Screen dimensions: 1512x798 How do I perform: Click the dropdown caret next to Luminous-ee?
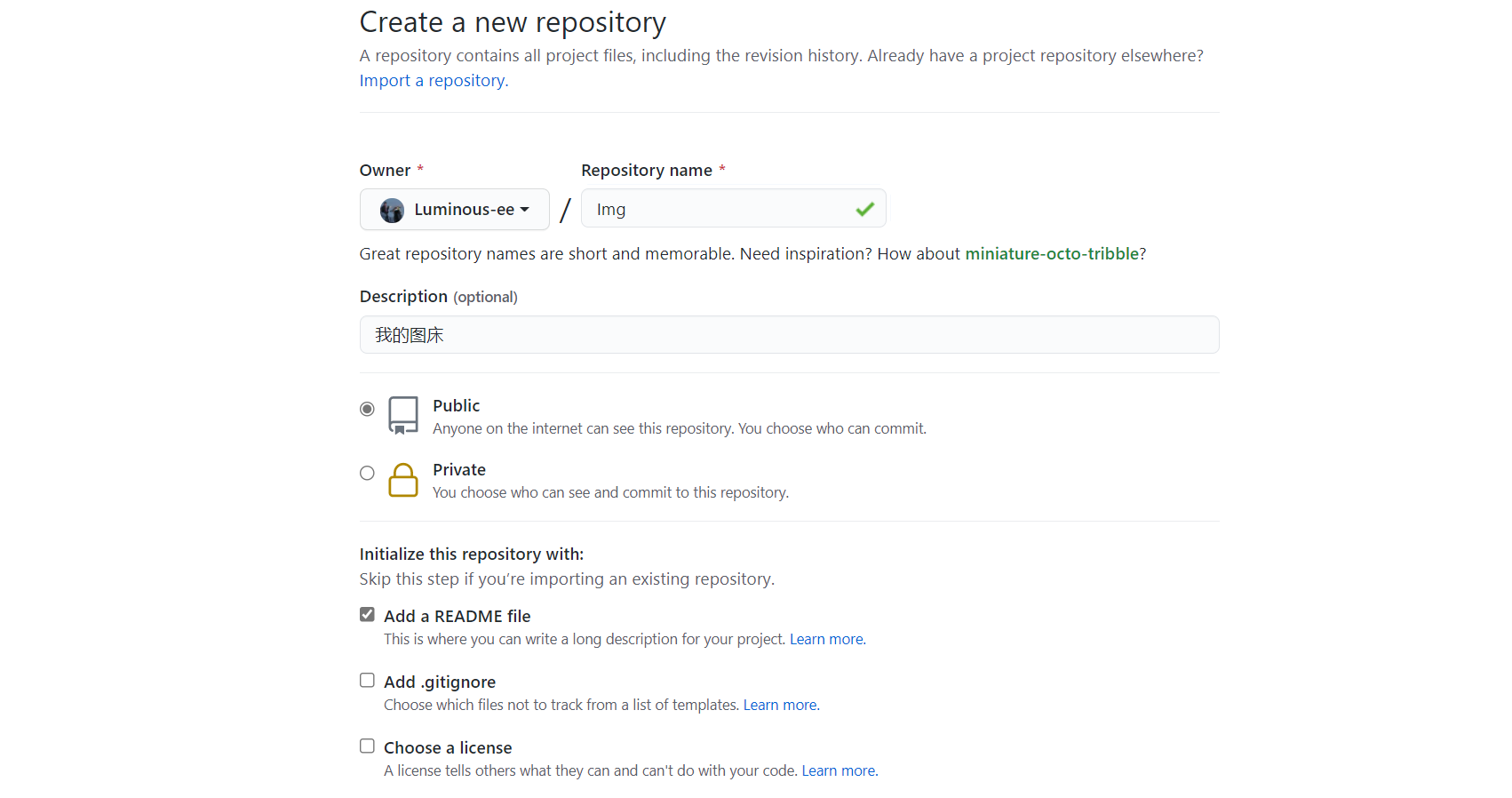525,210
